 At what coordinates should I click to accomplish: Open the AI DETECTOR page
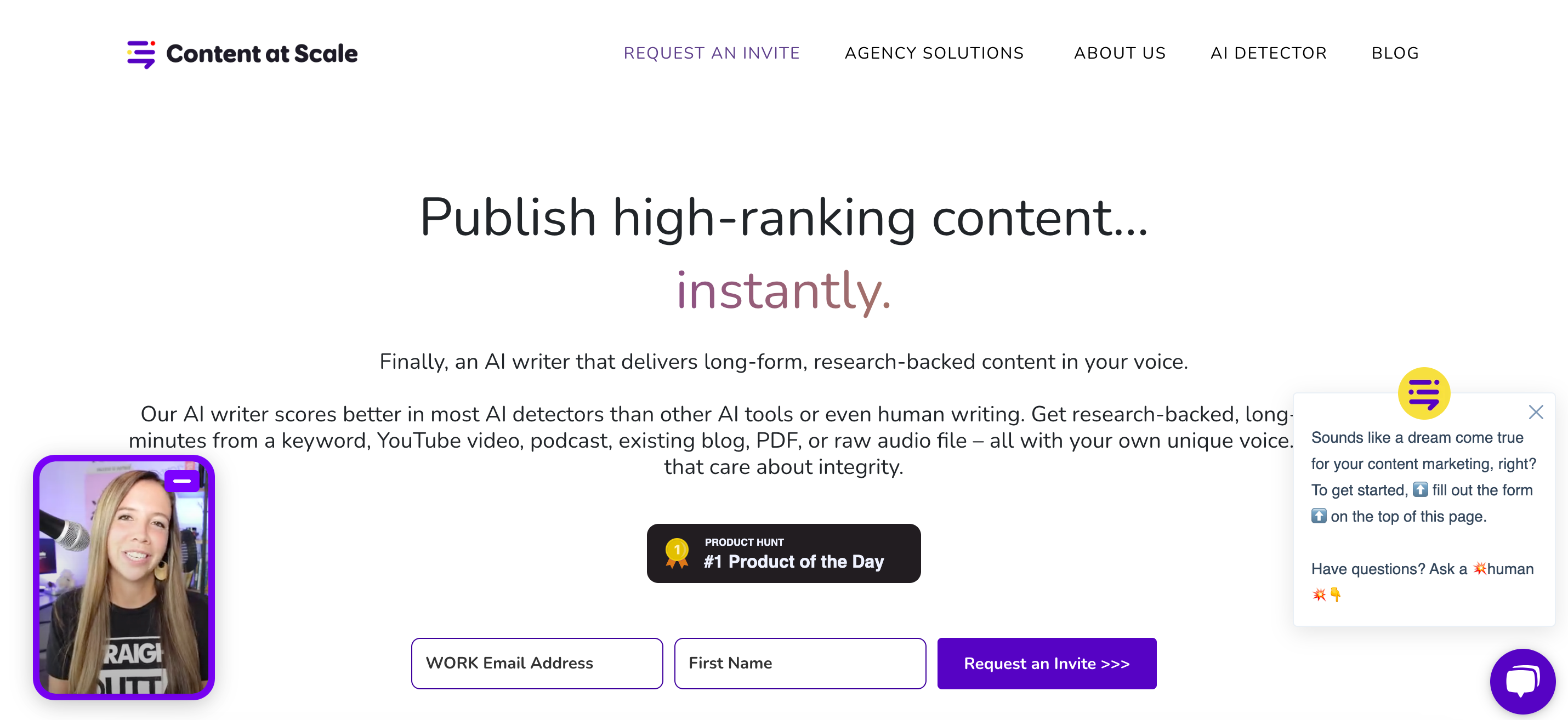(1269, 54)
